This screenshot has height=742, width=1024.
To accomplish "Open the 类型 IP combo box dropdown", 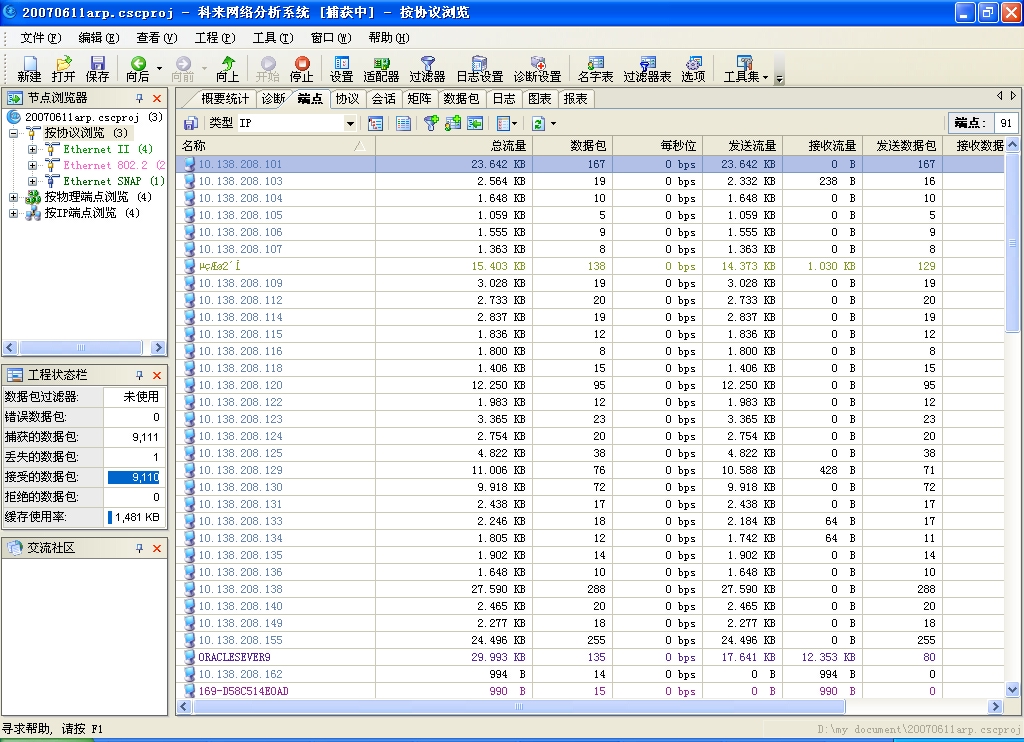I will [350, 123].
